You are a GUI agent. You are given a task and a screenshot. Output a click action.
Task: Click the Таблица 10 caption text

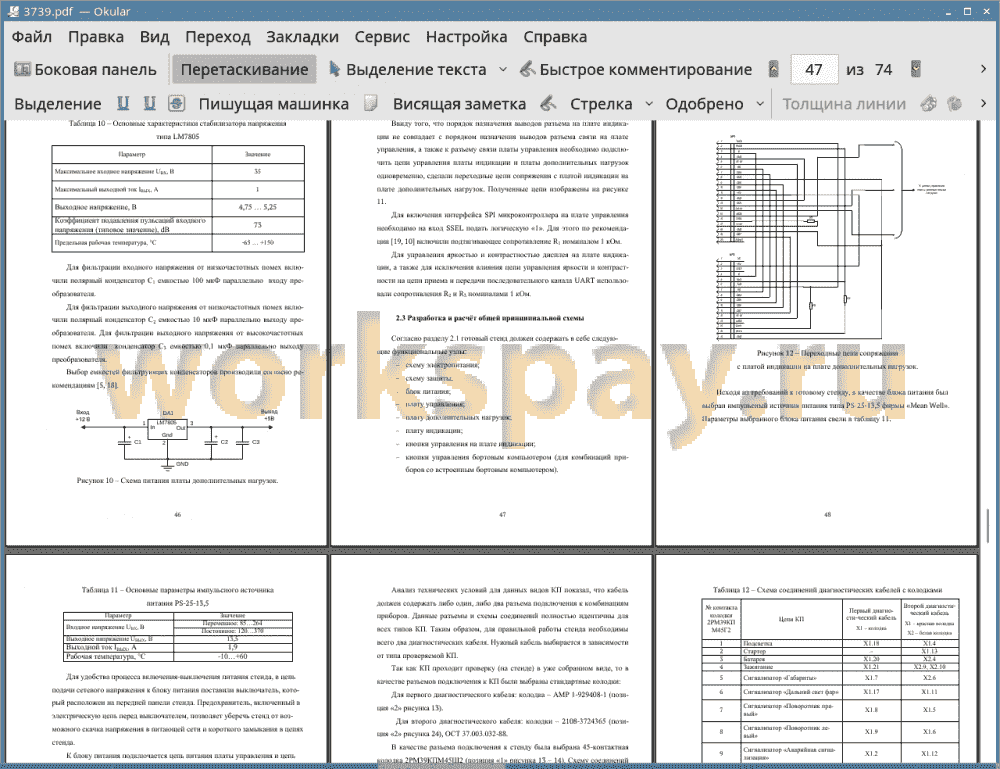(178, 129)
